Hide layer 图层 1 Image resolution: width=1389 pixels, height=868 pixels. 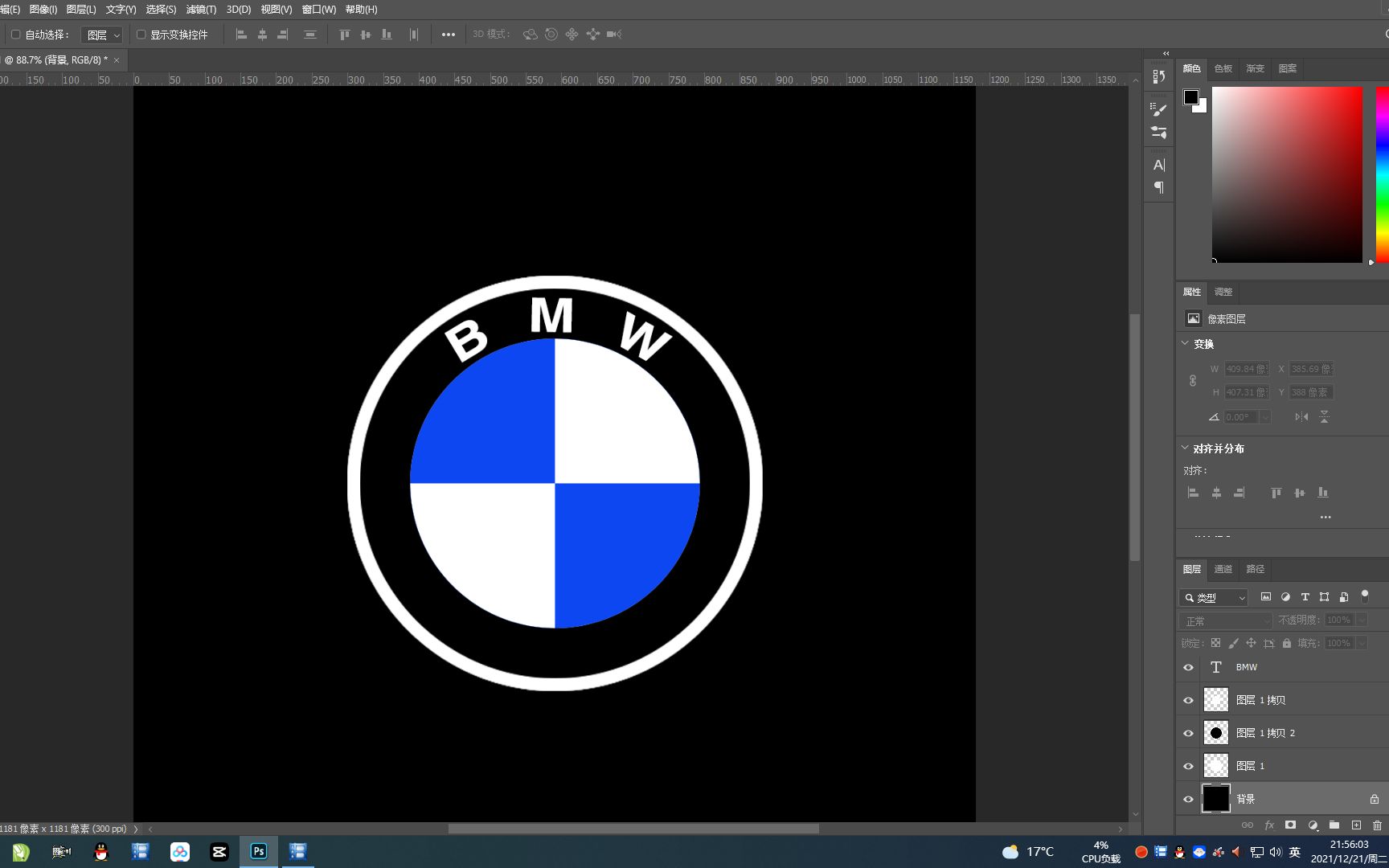pyautogui.click(x=1188, y=766)
